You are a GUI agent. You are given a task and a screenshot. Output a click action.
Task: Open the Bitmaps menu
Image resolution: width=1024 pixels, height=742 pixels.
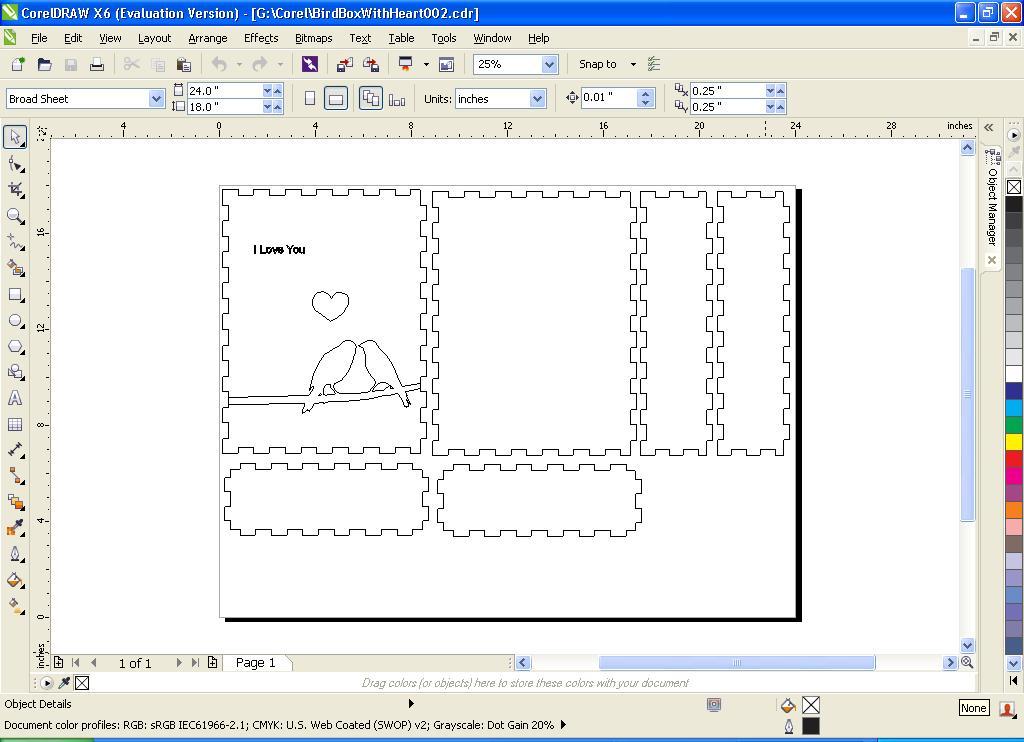(313, 38)
